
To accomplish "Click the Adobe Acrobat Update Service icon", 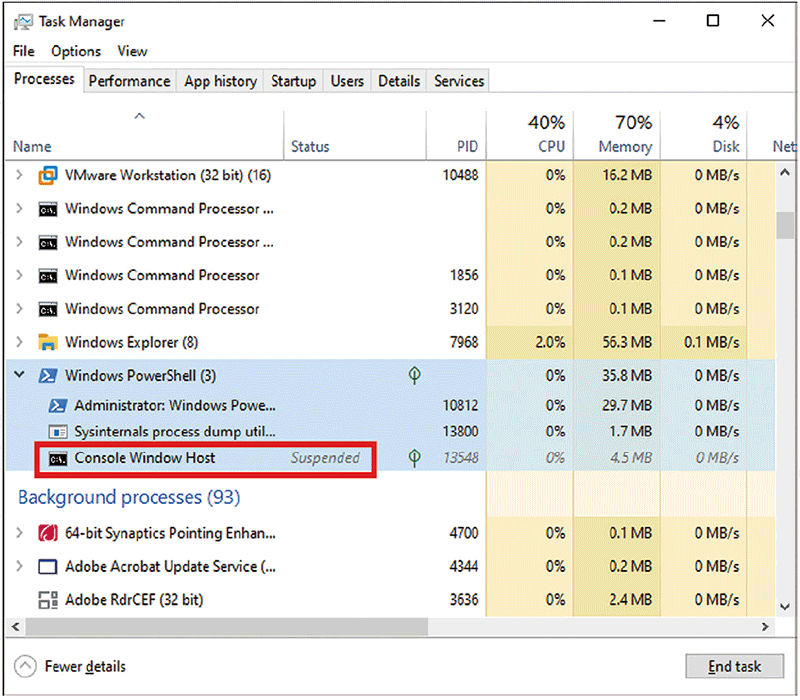I will [x=47, y=567].
